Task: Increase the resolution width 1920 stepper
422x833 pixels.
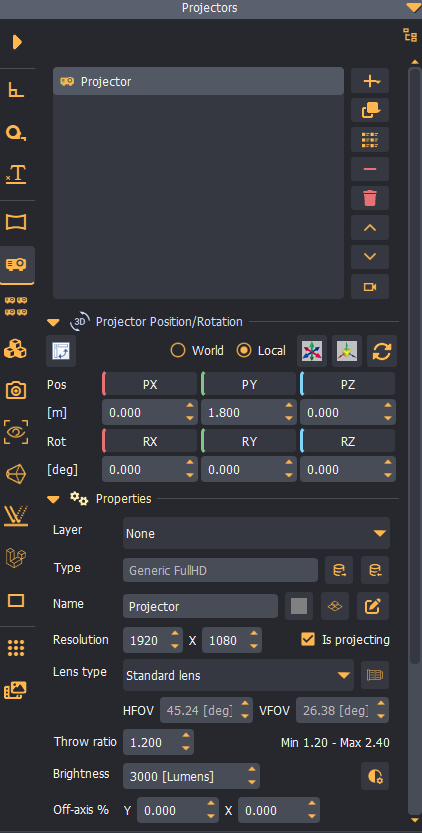Action: point(174,634)
